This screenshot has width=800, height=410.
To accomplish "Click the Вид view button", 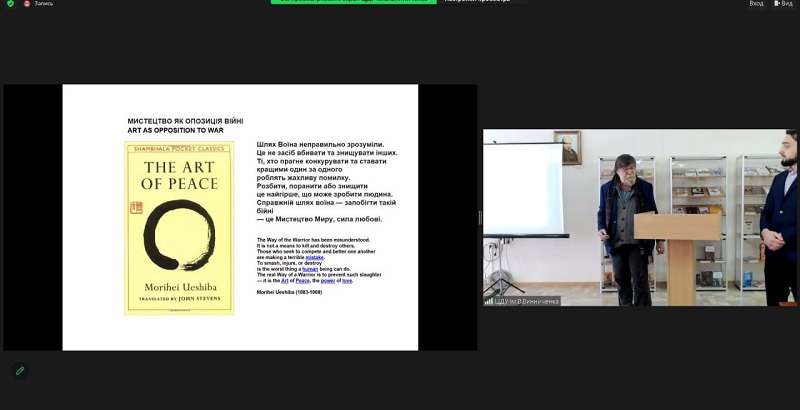I will [x=783, y=4].
